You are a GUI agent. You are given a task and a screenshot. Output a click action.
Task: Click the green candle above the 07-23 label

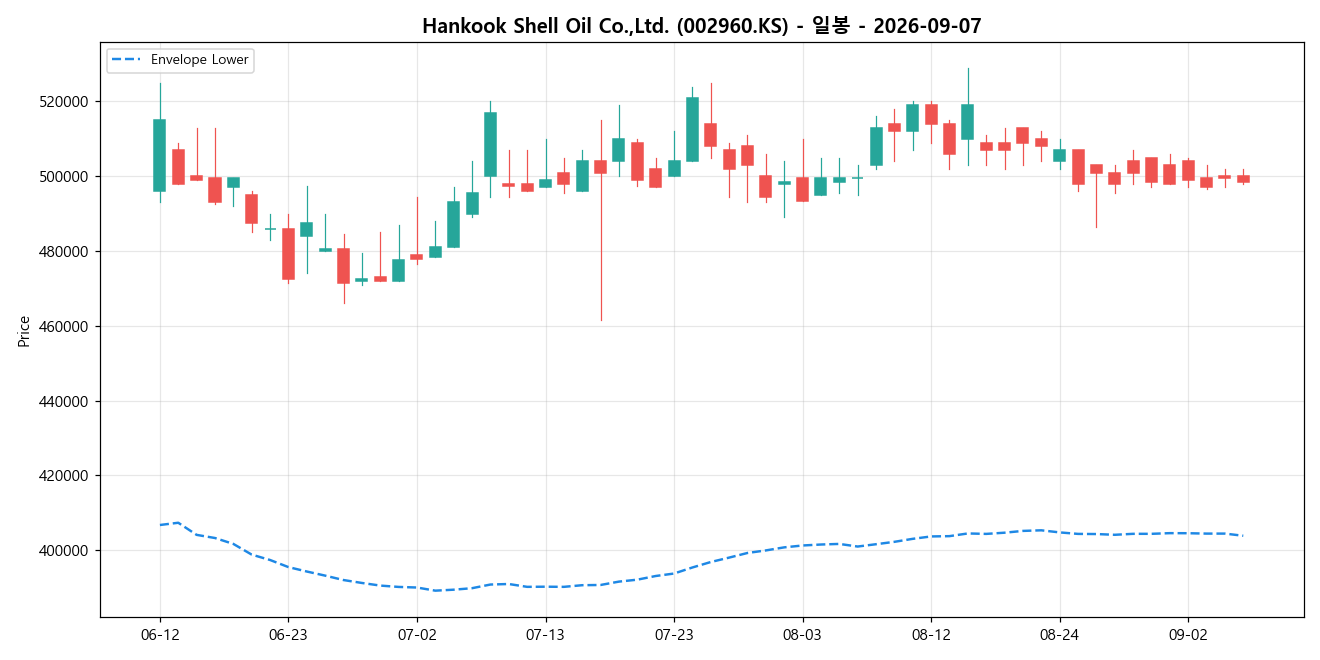click(674, 168)
